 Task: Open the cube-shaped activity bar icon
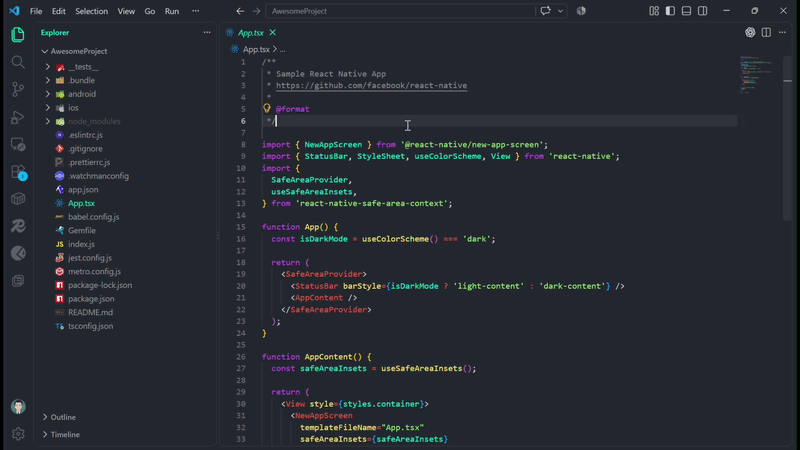(x=18, y=198)
